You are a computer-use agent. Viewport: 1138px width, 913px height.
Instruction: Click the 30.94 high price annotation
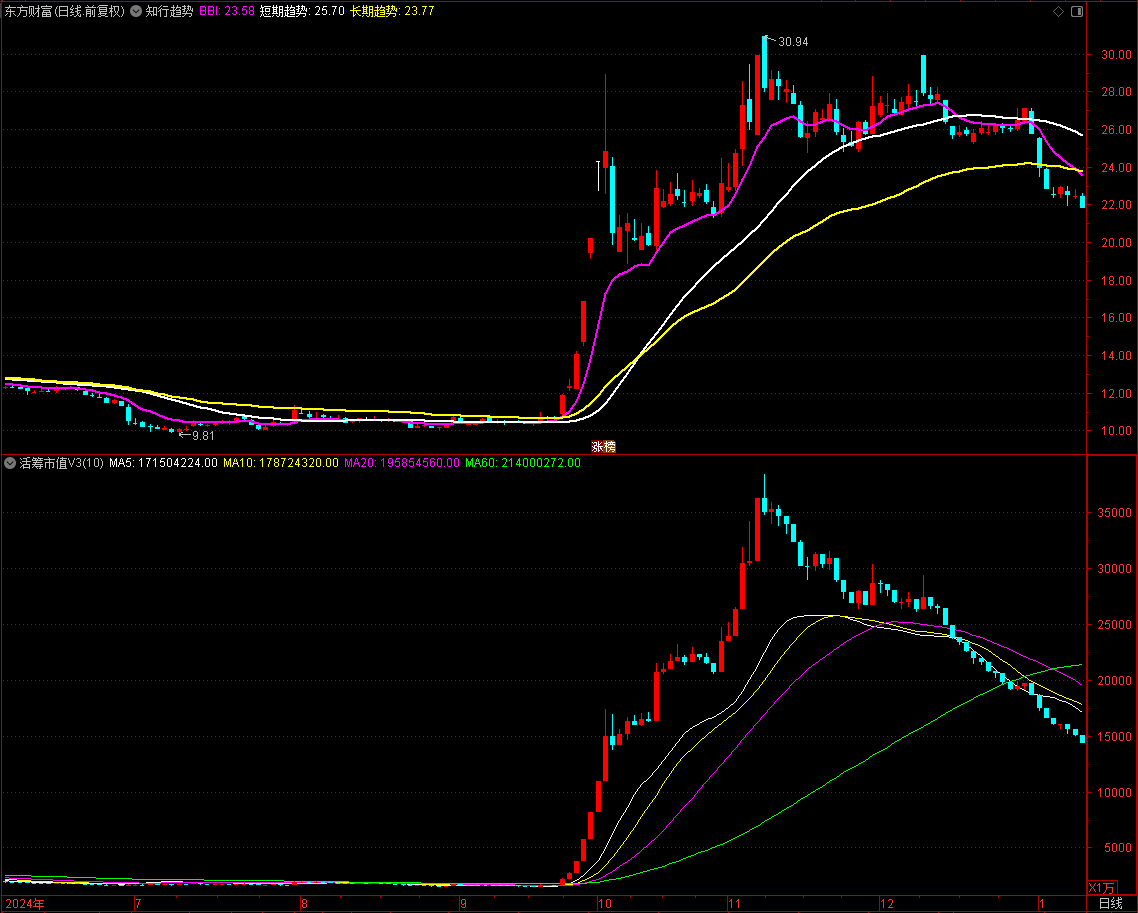[x=792, y=42]
